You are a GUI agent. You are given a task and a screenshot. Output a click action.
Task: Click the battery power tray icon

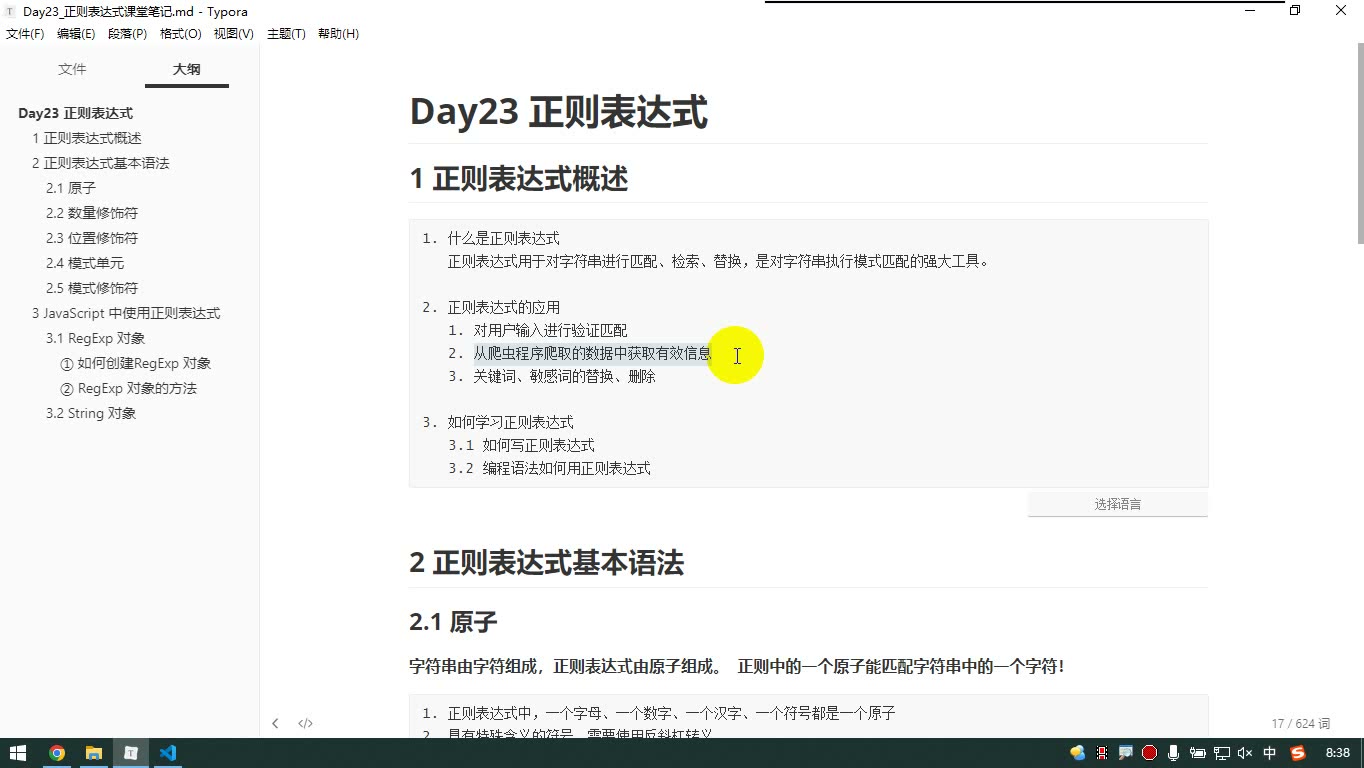tap(1197, 753)
